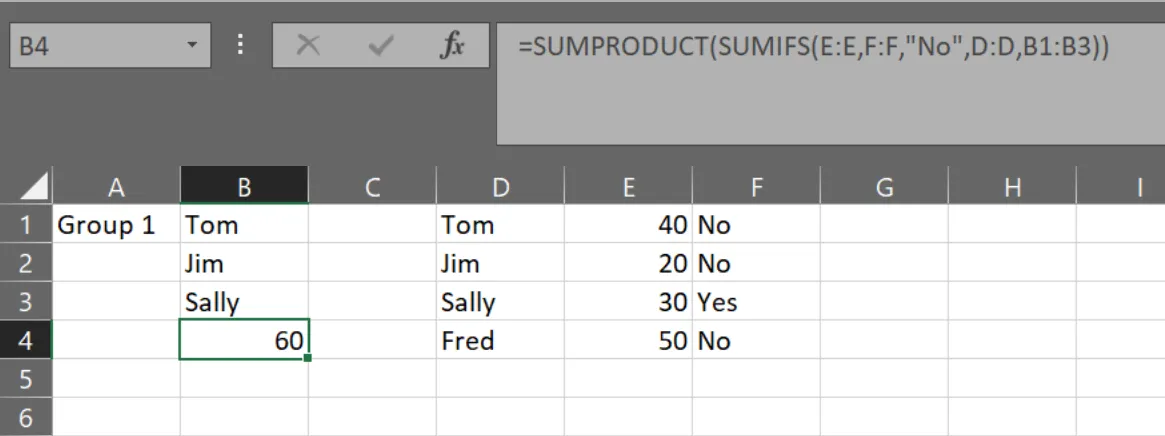Click the cell containing Fred
Image resolution: width=1165 pixels, height=436 pixels.
(x=500, y=341)
